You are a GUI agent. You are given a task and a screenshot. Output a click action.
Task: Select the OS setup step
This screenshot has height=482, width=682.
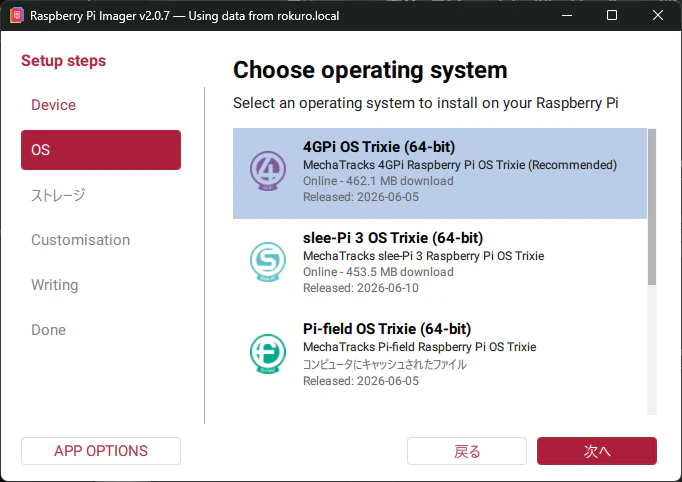[x=101, y=150]
